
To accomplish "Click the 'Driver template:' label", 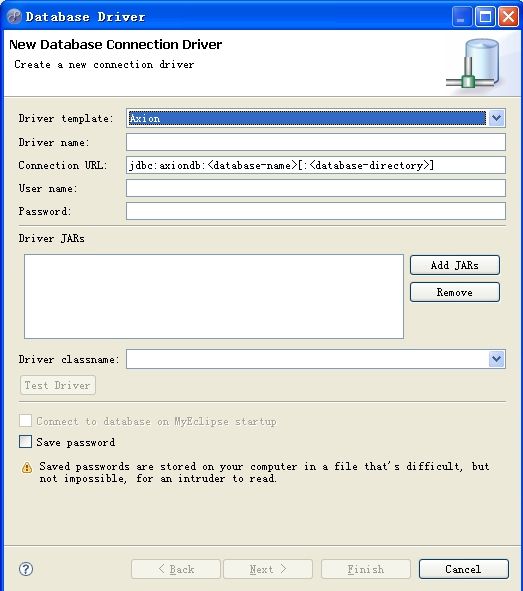I will point(66,118).
